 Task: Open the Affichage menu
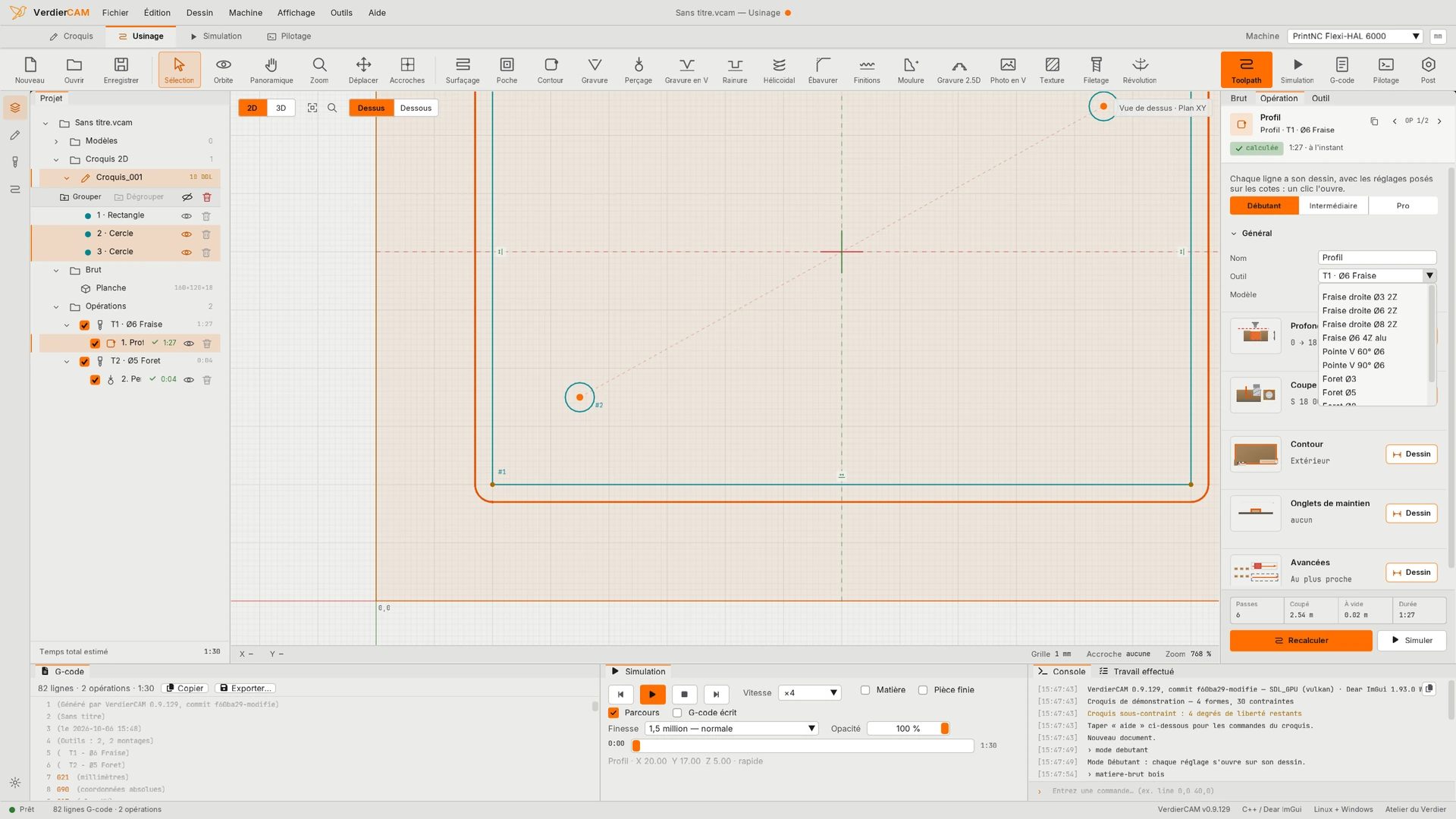click(x=296, y=13)
